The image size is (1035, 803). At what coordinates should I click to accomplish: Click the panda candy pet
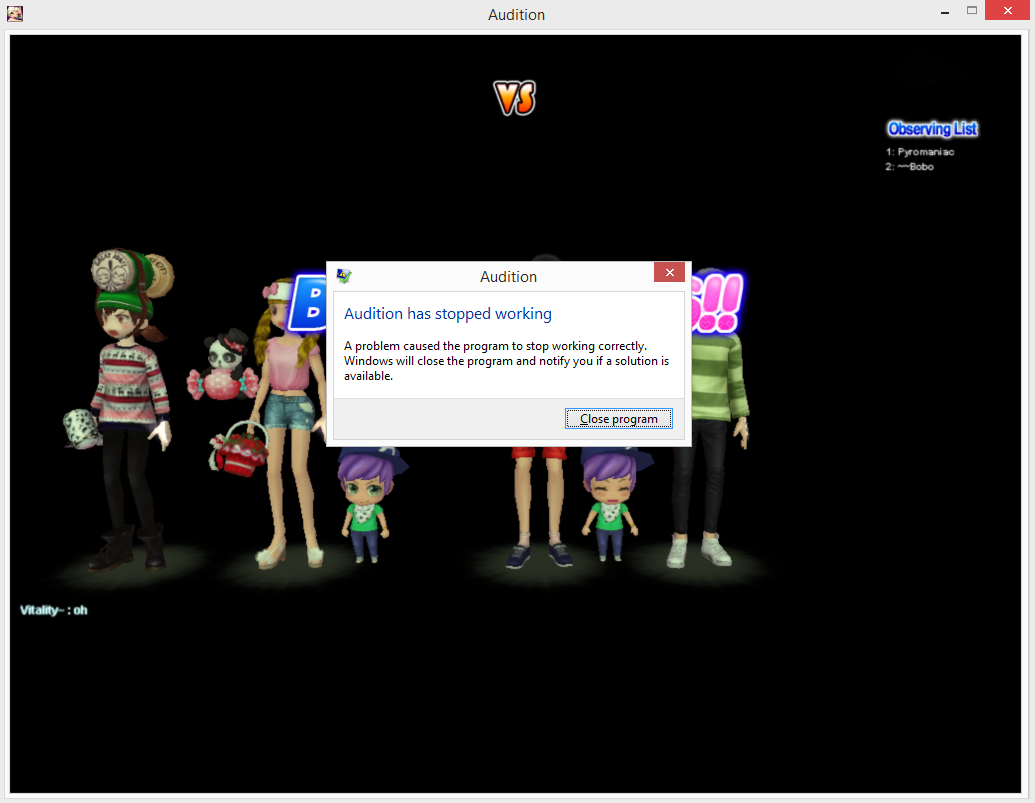(222, 367)
